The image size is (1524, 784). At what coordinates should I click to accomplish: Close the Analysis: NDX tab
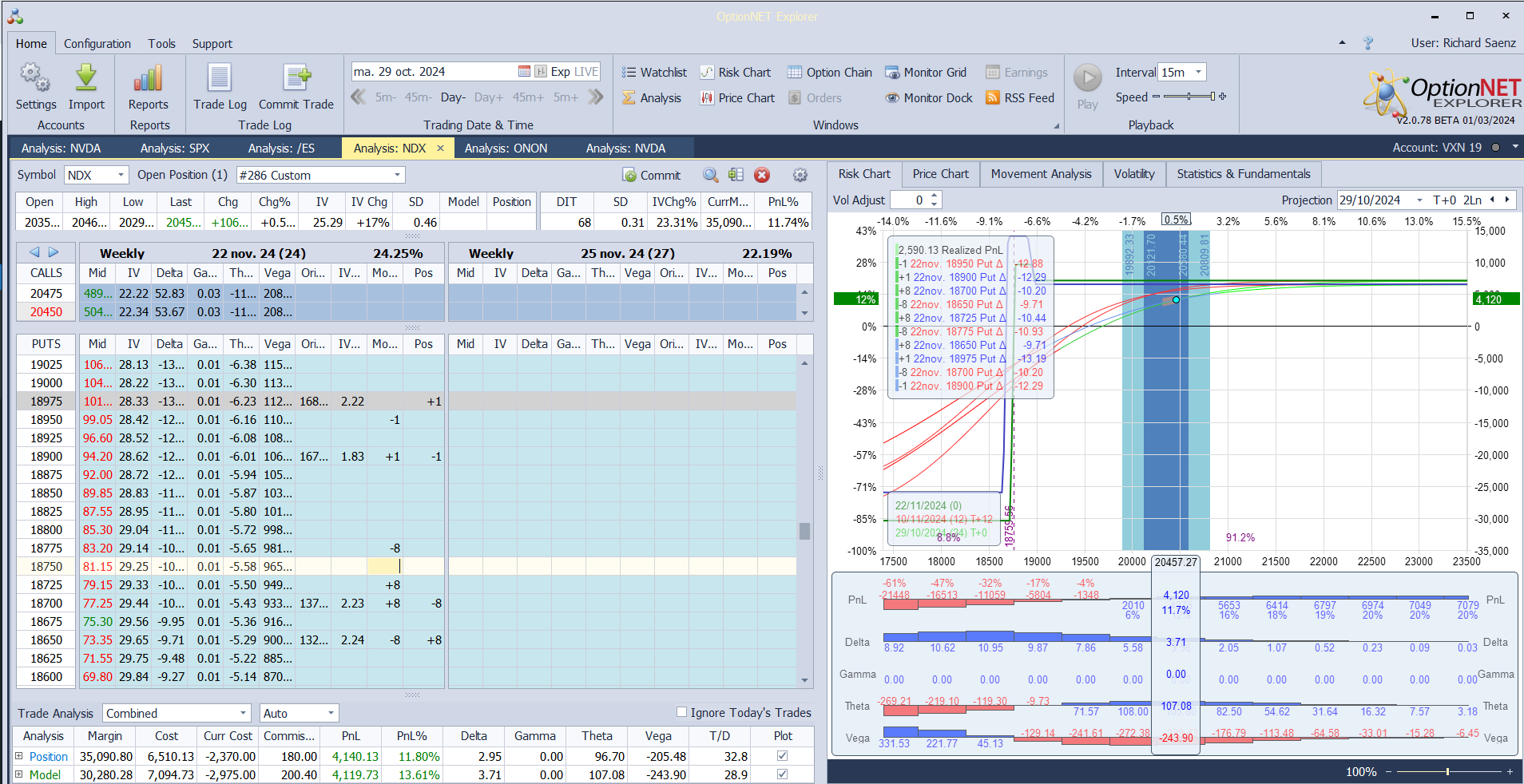pyautogui.click(x=440, y=148)
